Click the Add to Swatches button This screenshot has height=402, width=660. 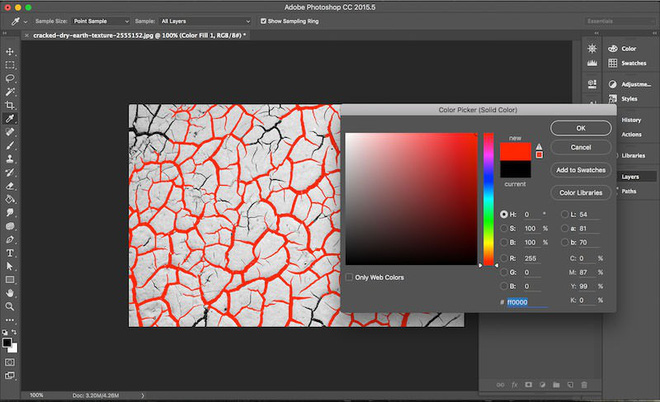pos(580,169)
